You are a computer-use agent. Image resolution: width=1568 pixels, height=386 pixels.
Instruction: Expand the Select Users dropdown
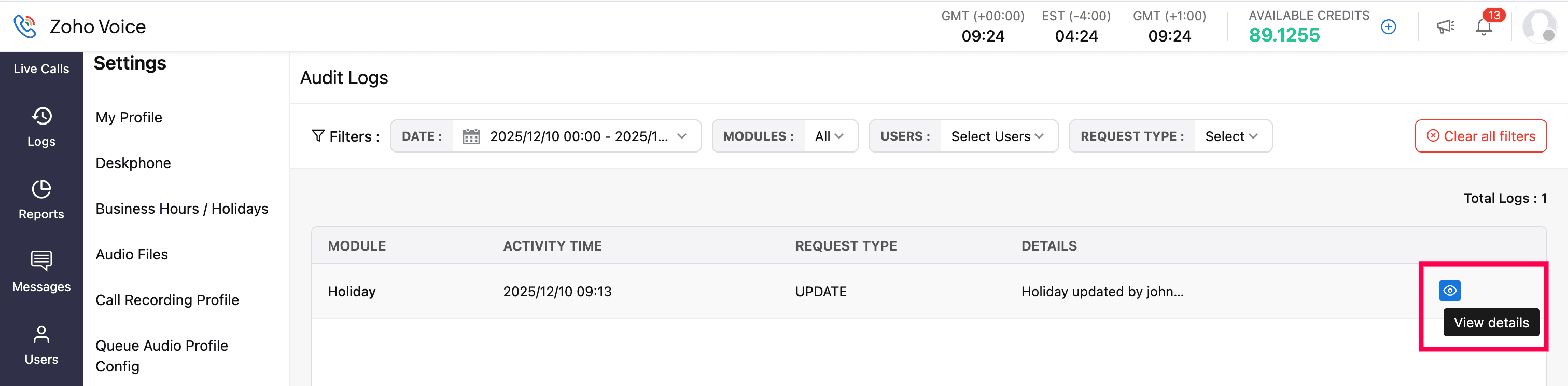coord(997,136)
